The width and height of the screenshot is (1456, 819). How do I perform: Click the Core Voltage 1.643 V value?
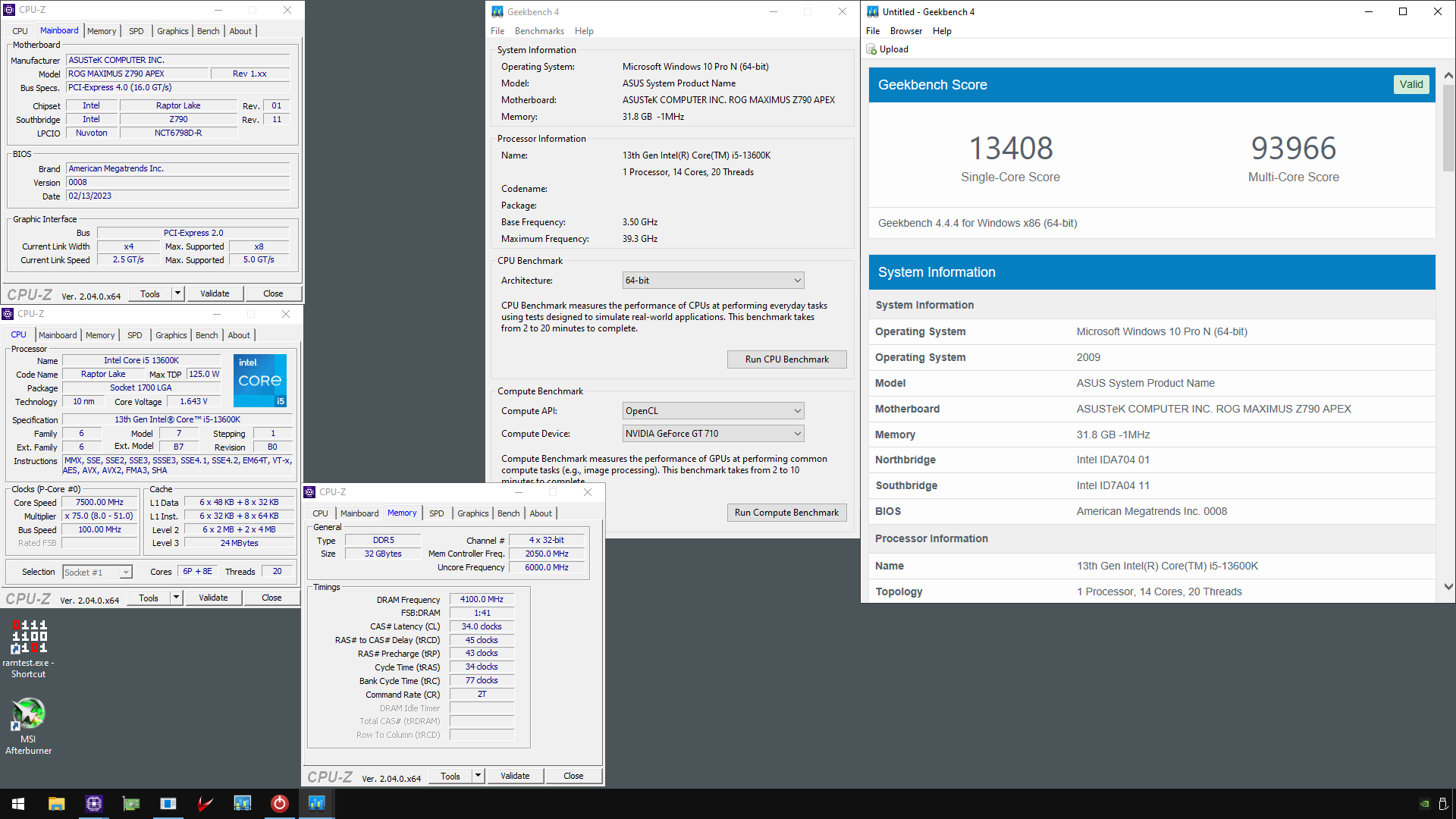click(x=193, y=401)
